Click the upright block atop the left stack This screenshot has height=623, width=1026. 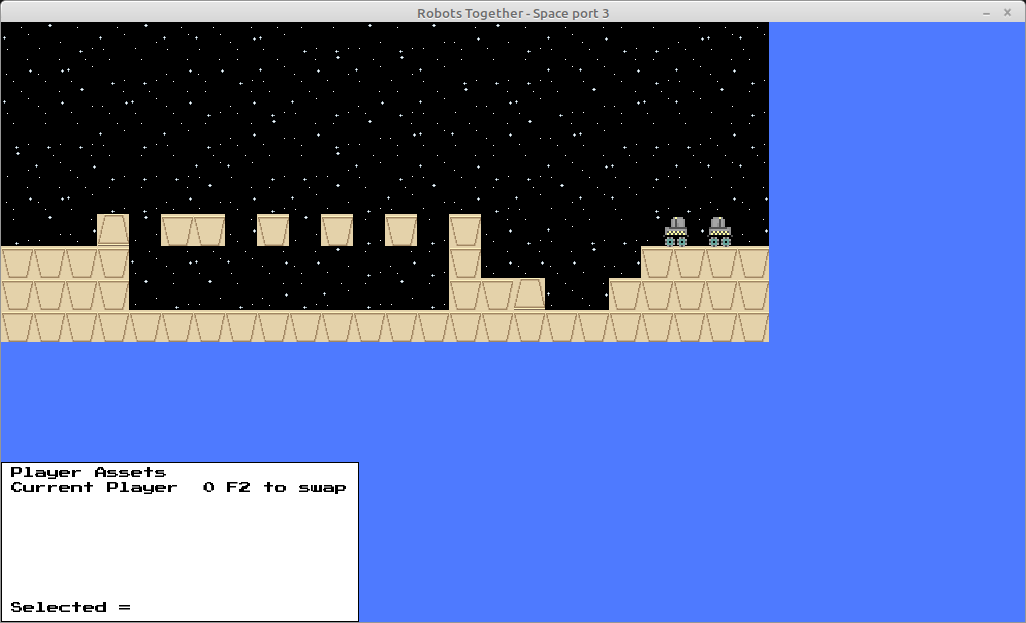(113, 230)
